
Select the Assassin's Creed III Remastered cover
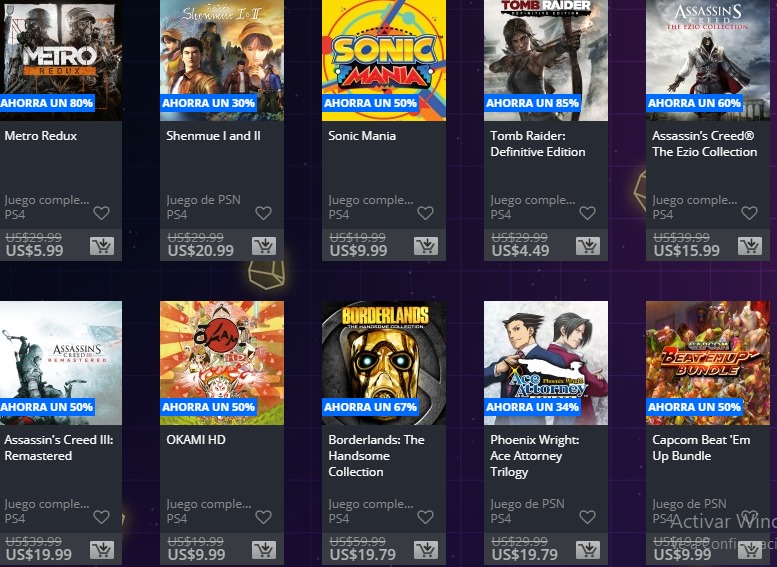pyautogui.click(x=61, y=363)
